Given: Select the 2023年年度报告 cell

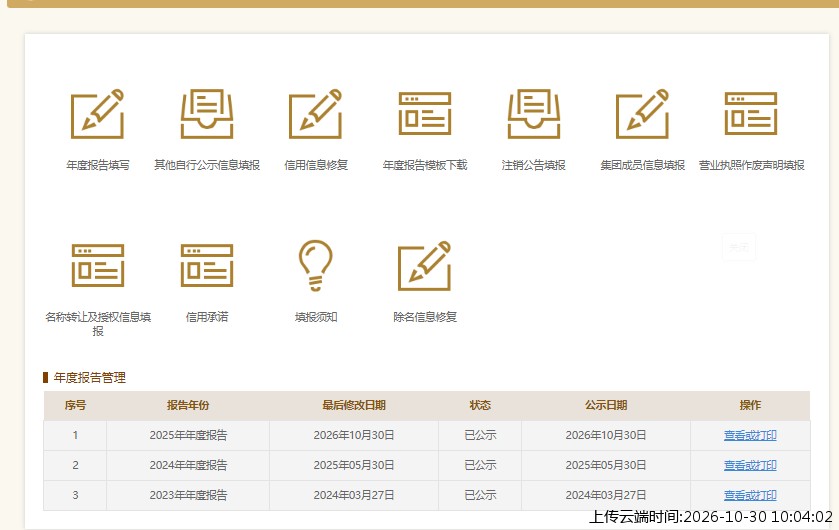Looking at the screenshot, I should click(x=188, y=495).
